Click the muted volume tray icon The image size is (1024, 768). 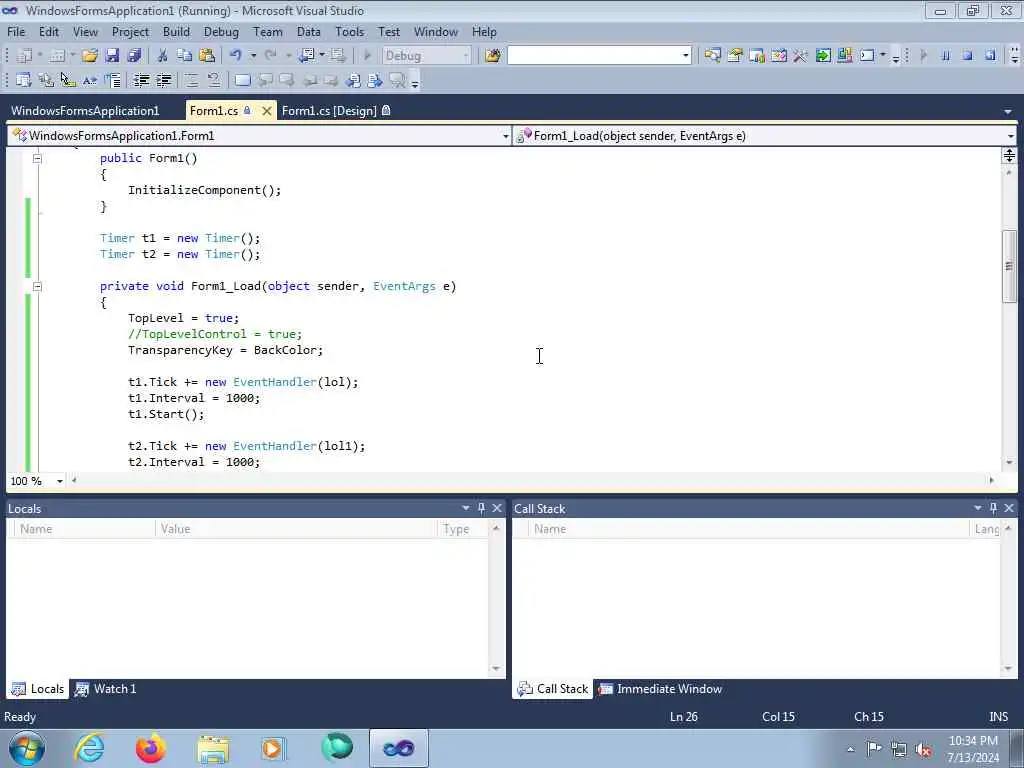tap(923, 749)
